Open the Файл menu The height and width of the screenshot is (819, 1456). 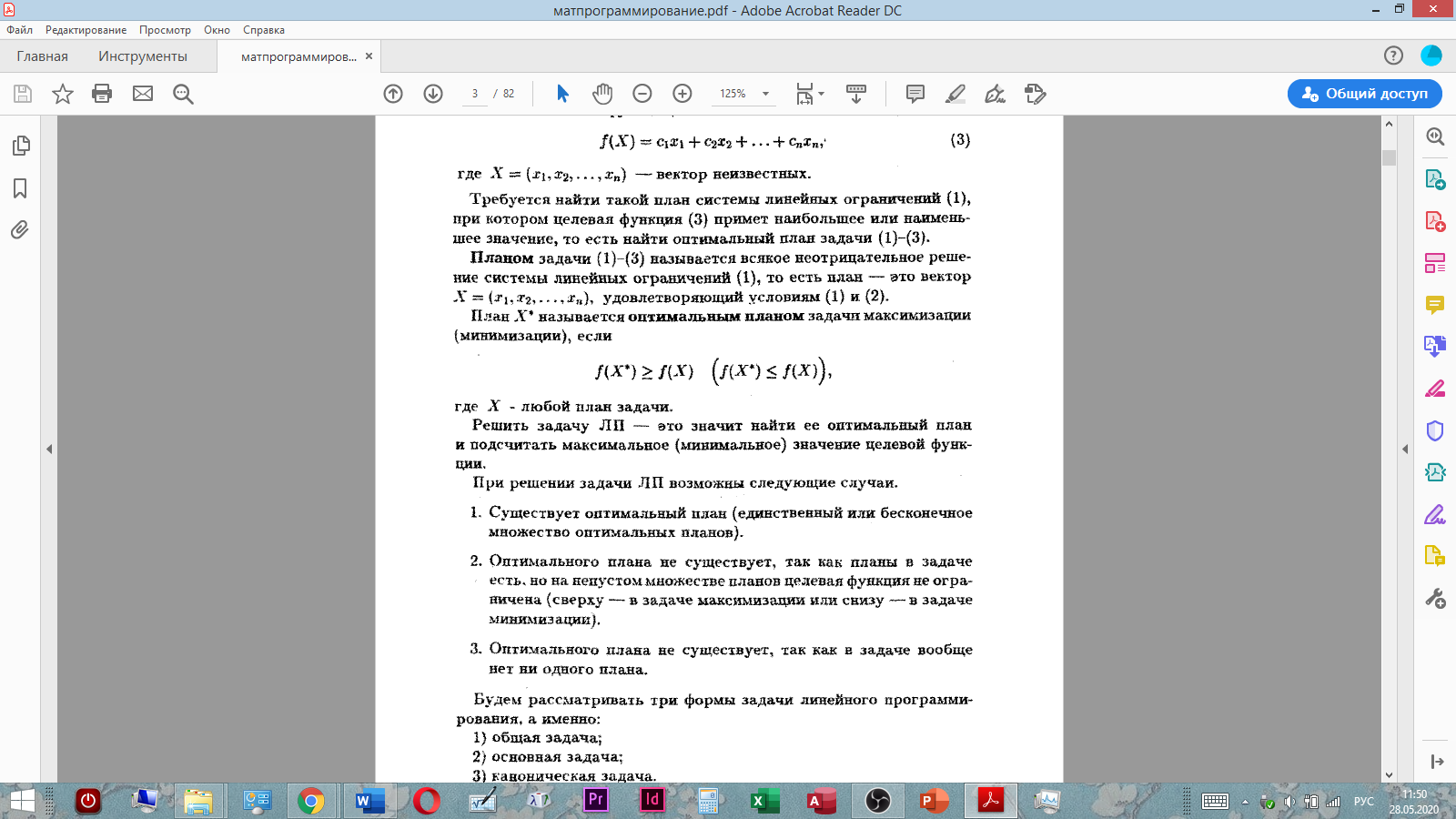coord(20,30)
